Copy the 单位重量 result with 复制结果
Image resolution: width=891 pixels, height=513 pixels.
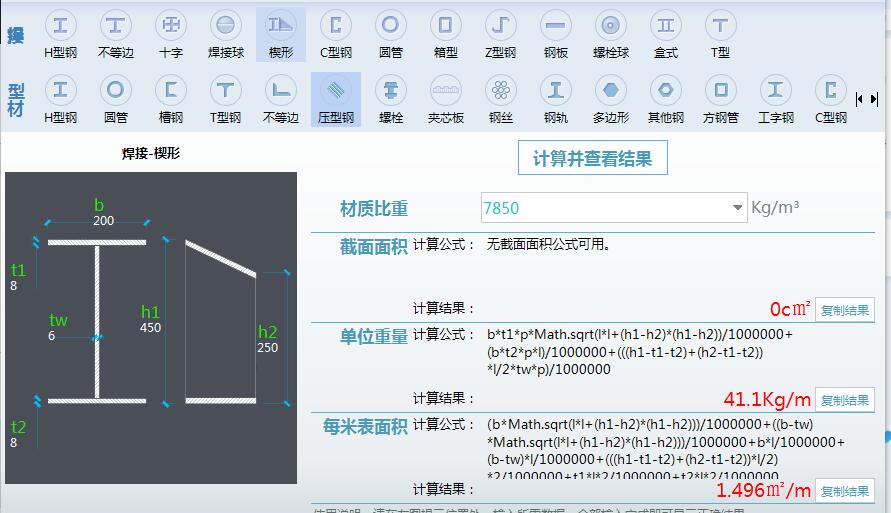click(x=844, y=400)
